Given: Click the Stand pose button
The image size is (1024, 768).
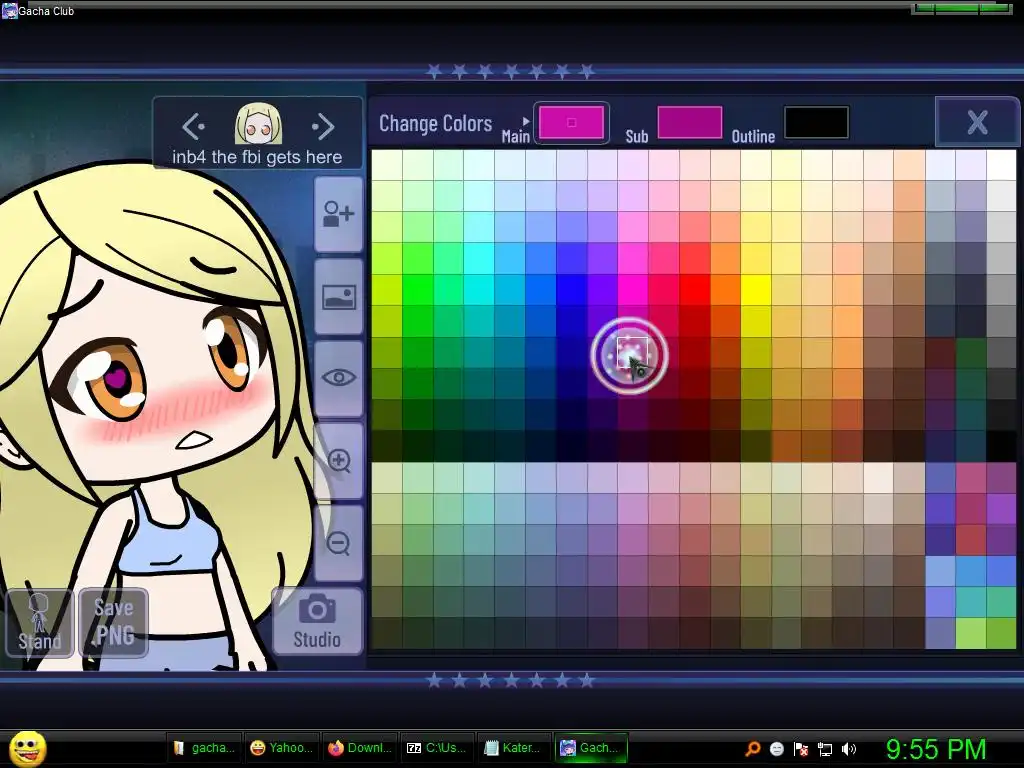Looking at the screenshot, I should click(40, 622).
